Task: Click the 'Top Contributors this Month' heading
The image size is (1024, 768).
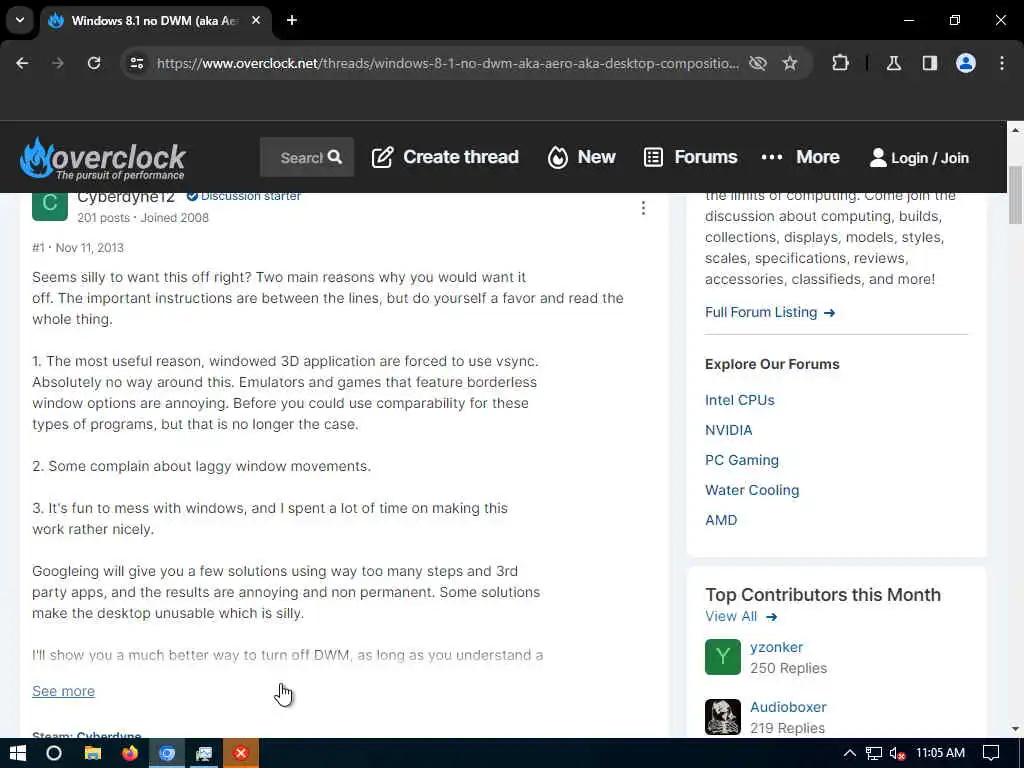Action: 823,595
